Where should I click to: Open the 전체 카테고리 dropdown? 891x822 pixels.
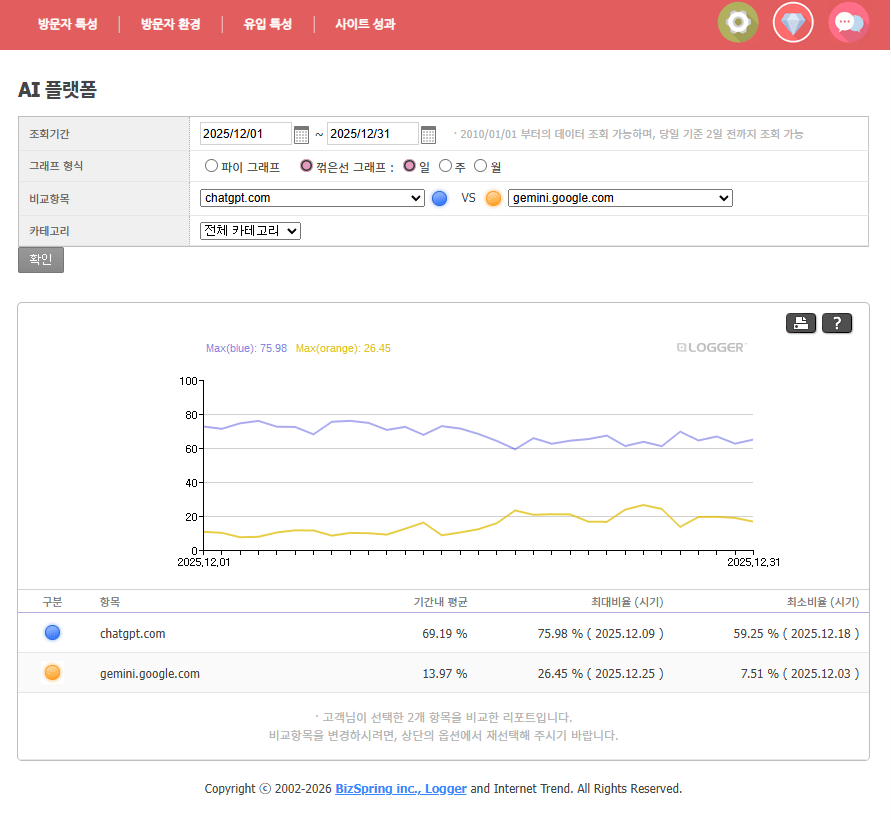coord(250,231)
